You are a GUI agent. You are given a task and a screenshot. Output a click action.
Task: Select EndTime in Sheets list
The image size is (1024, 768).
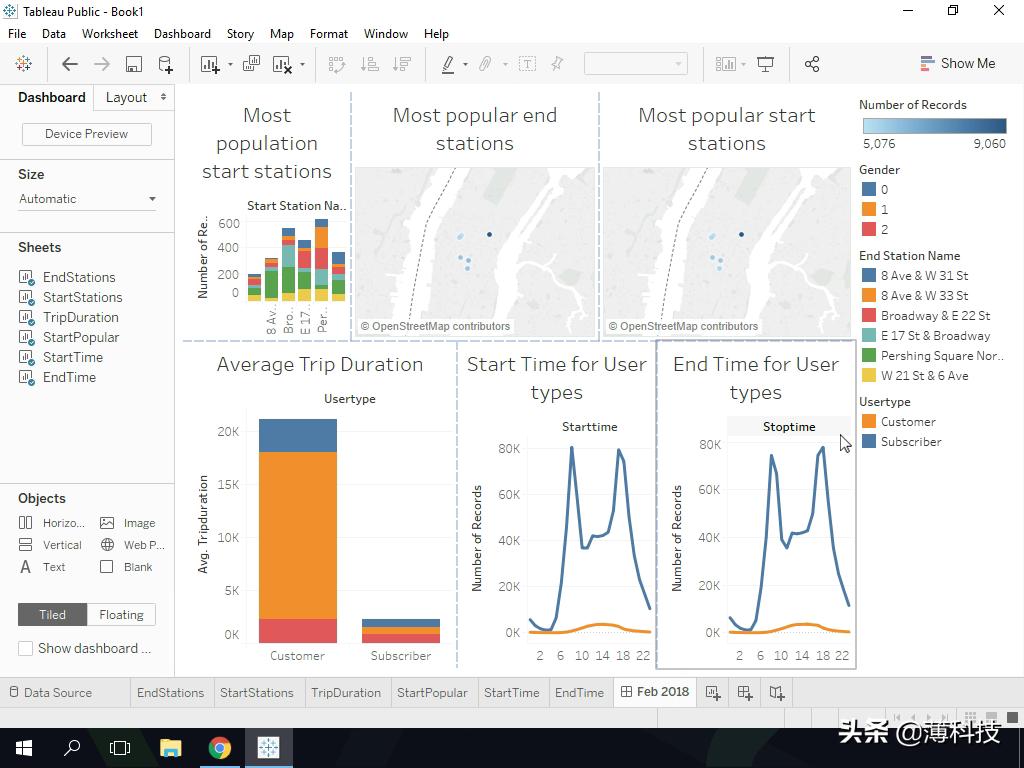tap(69, 377)
